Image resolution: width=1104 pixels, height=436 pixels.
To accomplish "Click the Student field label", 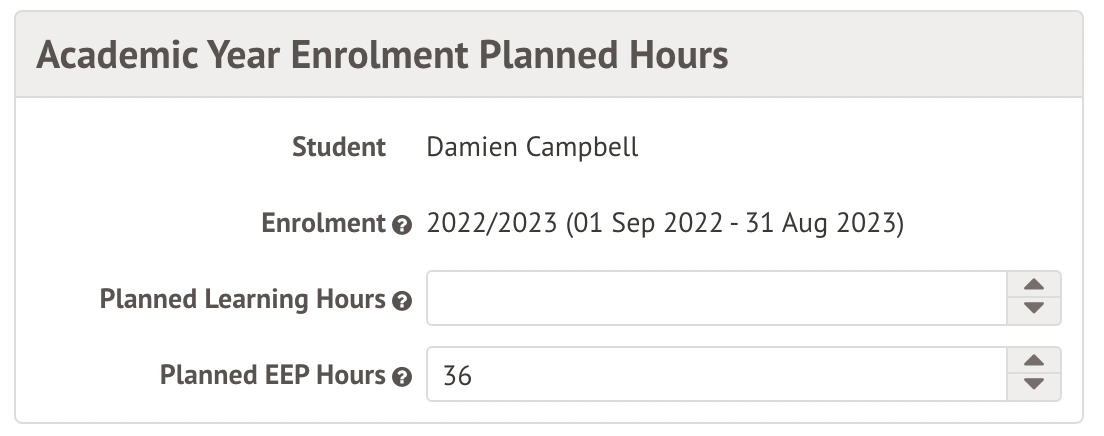I will 338,148.
